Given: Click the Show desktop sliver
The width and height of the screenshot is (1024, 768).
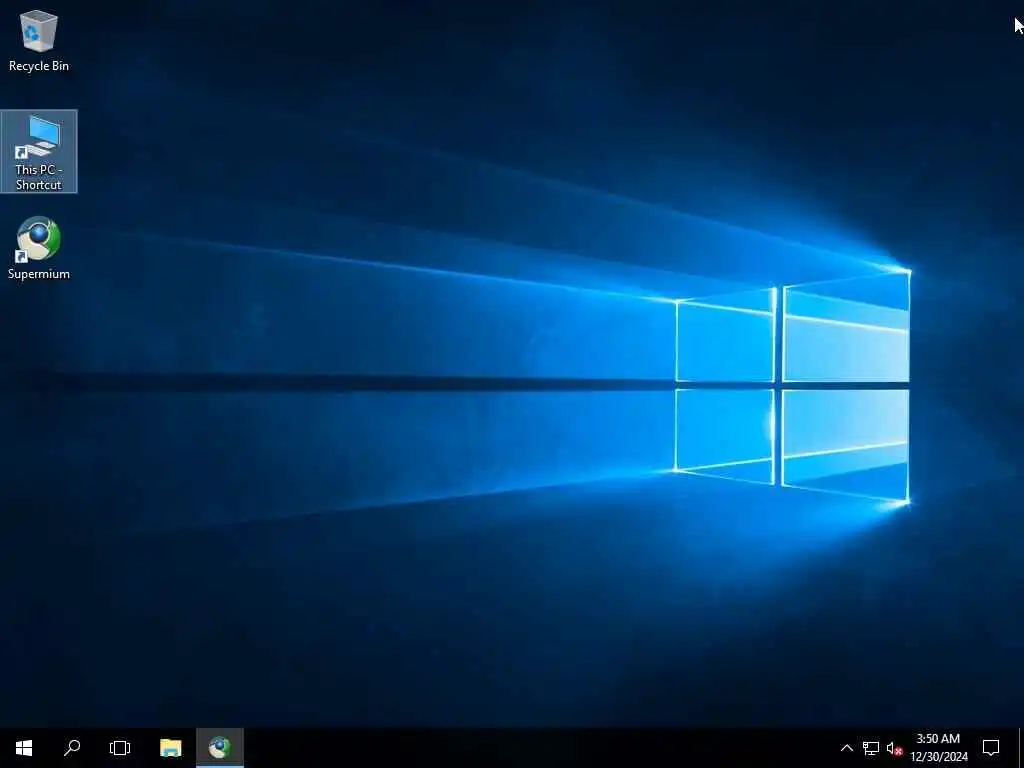Looking at the screenshot, I should point(1021,748).
